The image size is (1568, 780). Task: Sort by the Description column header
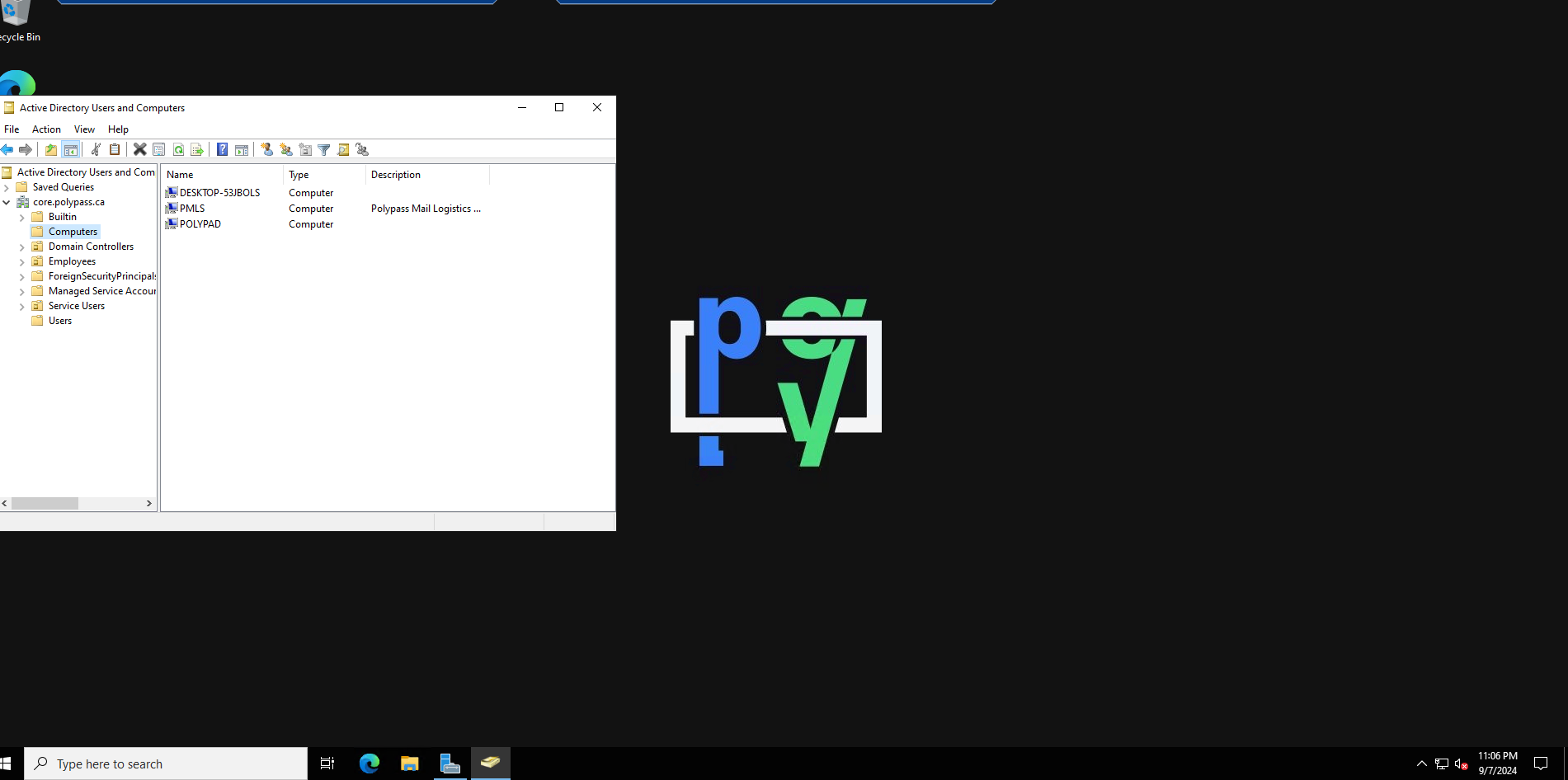427,175
